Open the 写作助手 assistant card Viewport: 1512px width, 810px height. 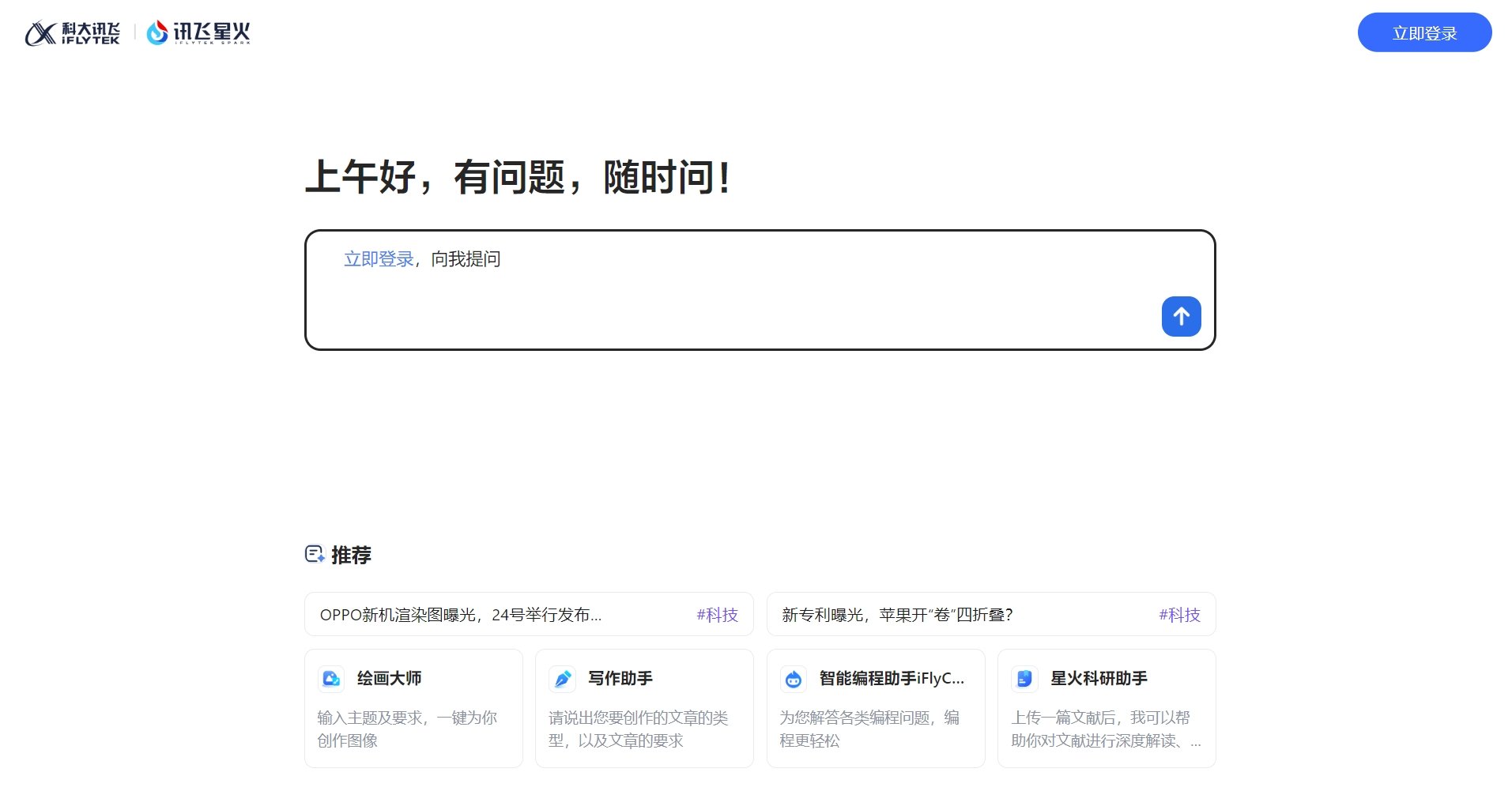(644, 707)
